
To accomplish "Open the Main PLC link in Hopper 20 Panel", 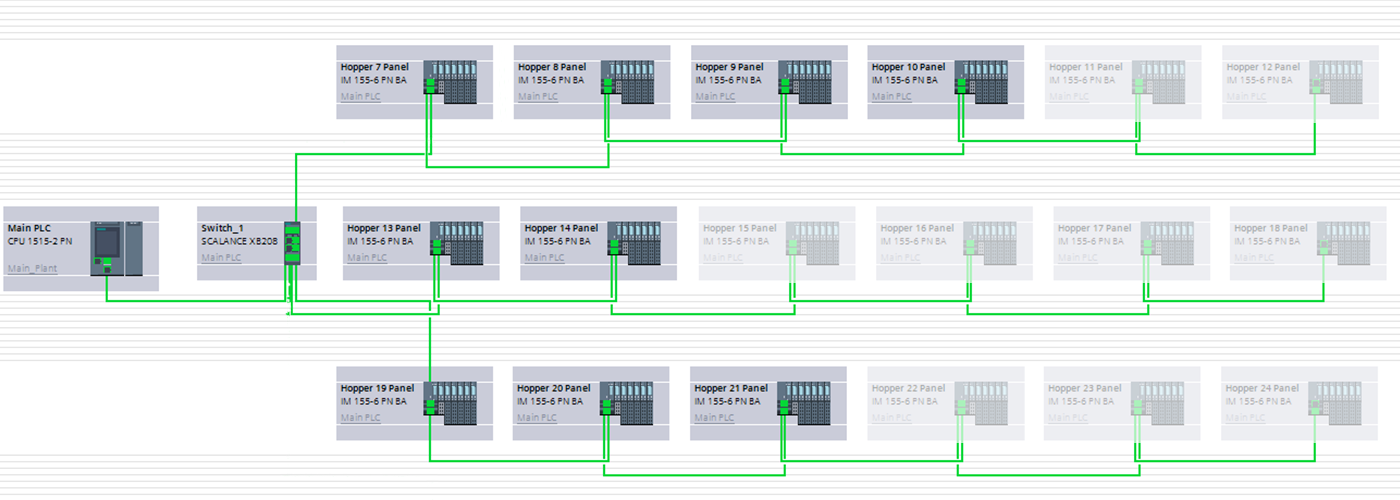I will (x=537, y=418).
